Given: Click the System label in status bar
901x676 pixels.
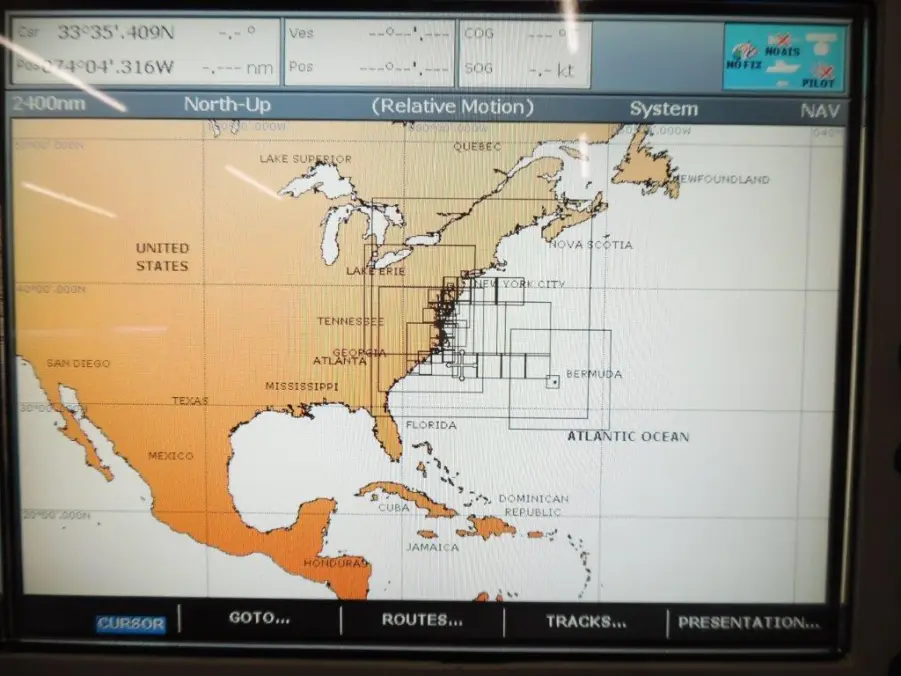Looking at the screenshot, I should pos(663,109).
